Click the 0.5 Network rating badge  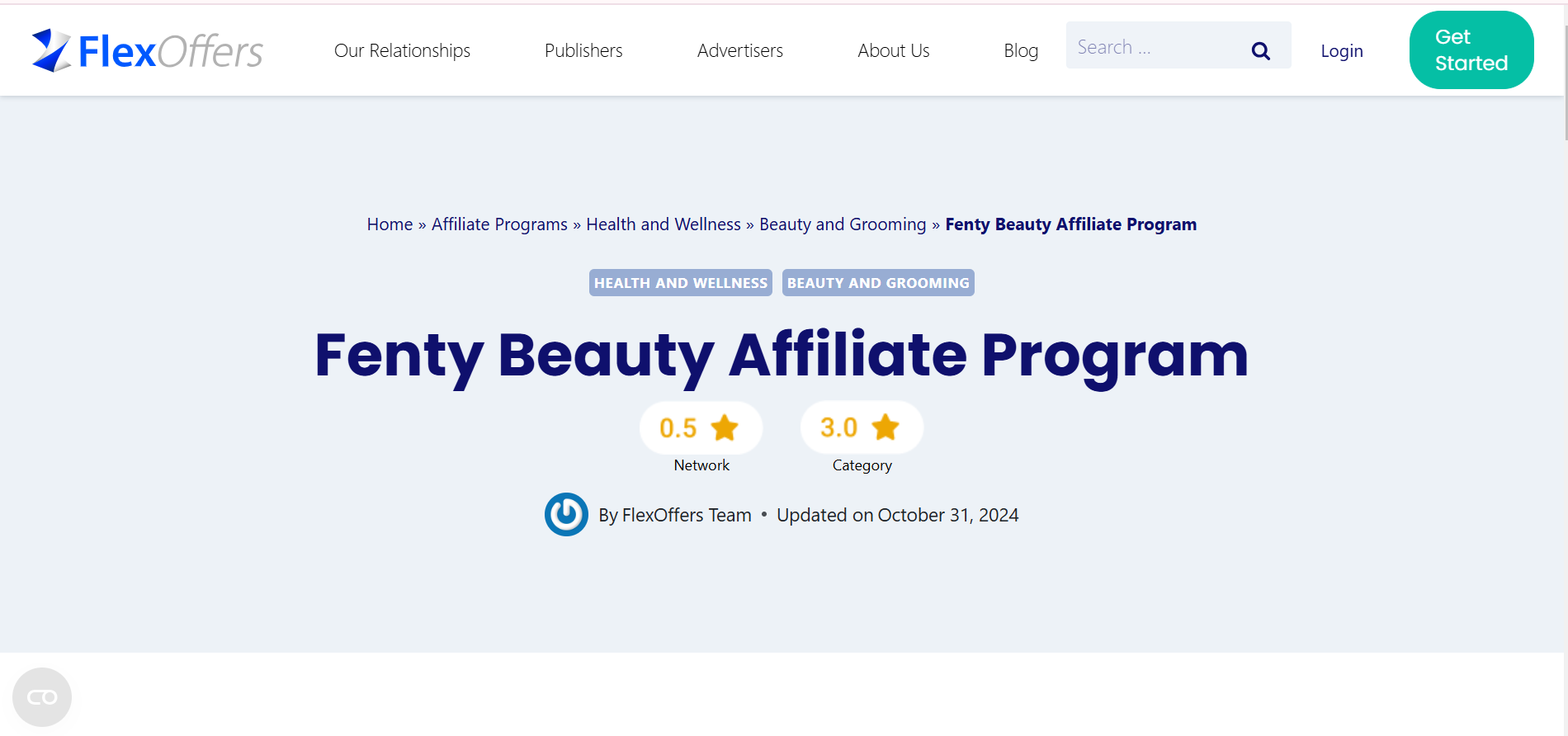[x=701, y=427]
